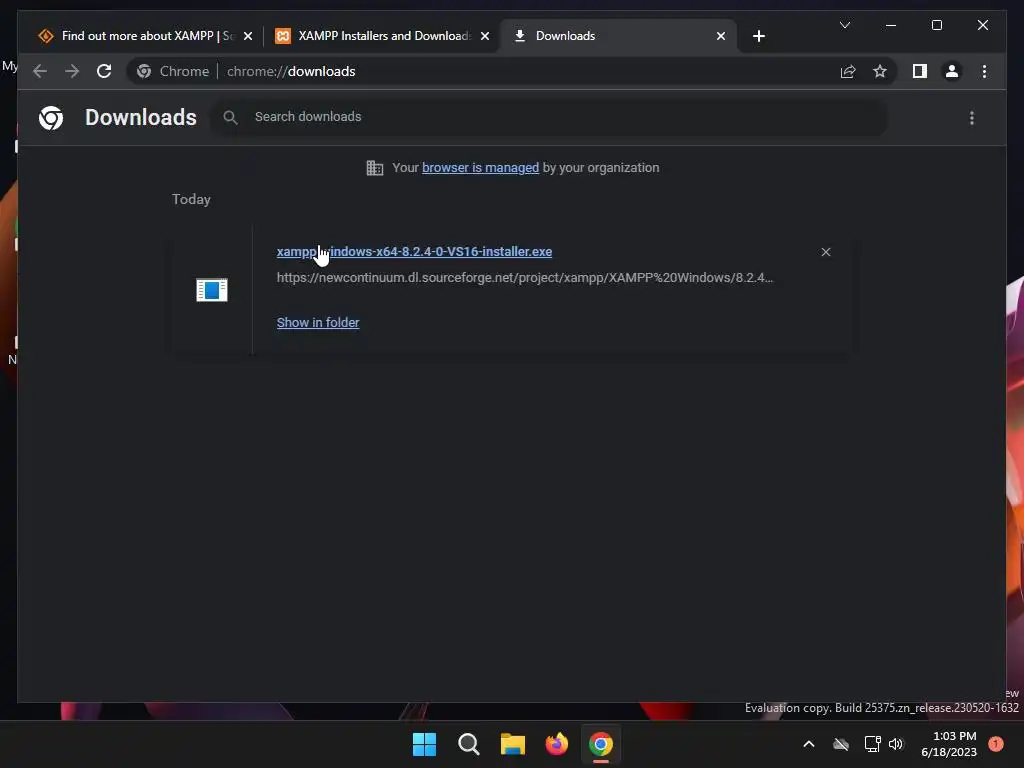Click the managed organization building icon
The width and height of the screenshot is (1024, 768).
coord(374,168)
